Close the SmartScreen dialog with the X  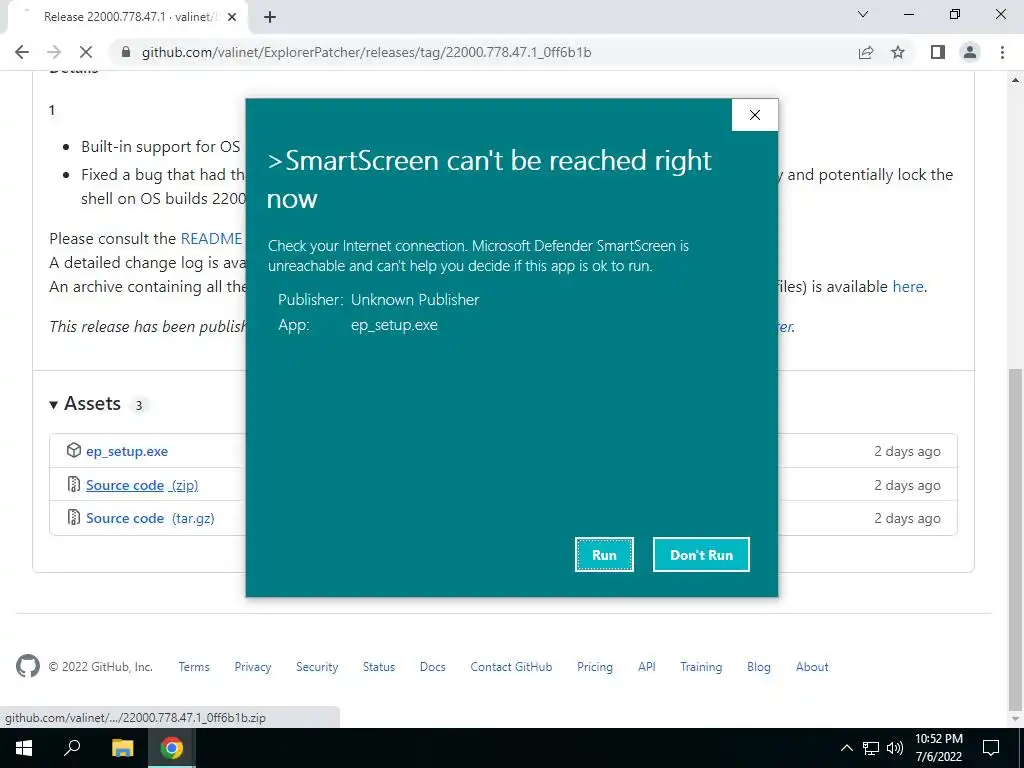pyautogui.click(x=755, y=115)
